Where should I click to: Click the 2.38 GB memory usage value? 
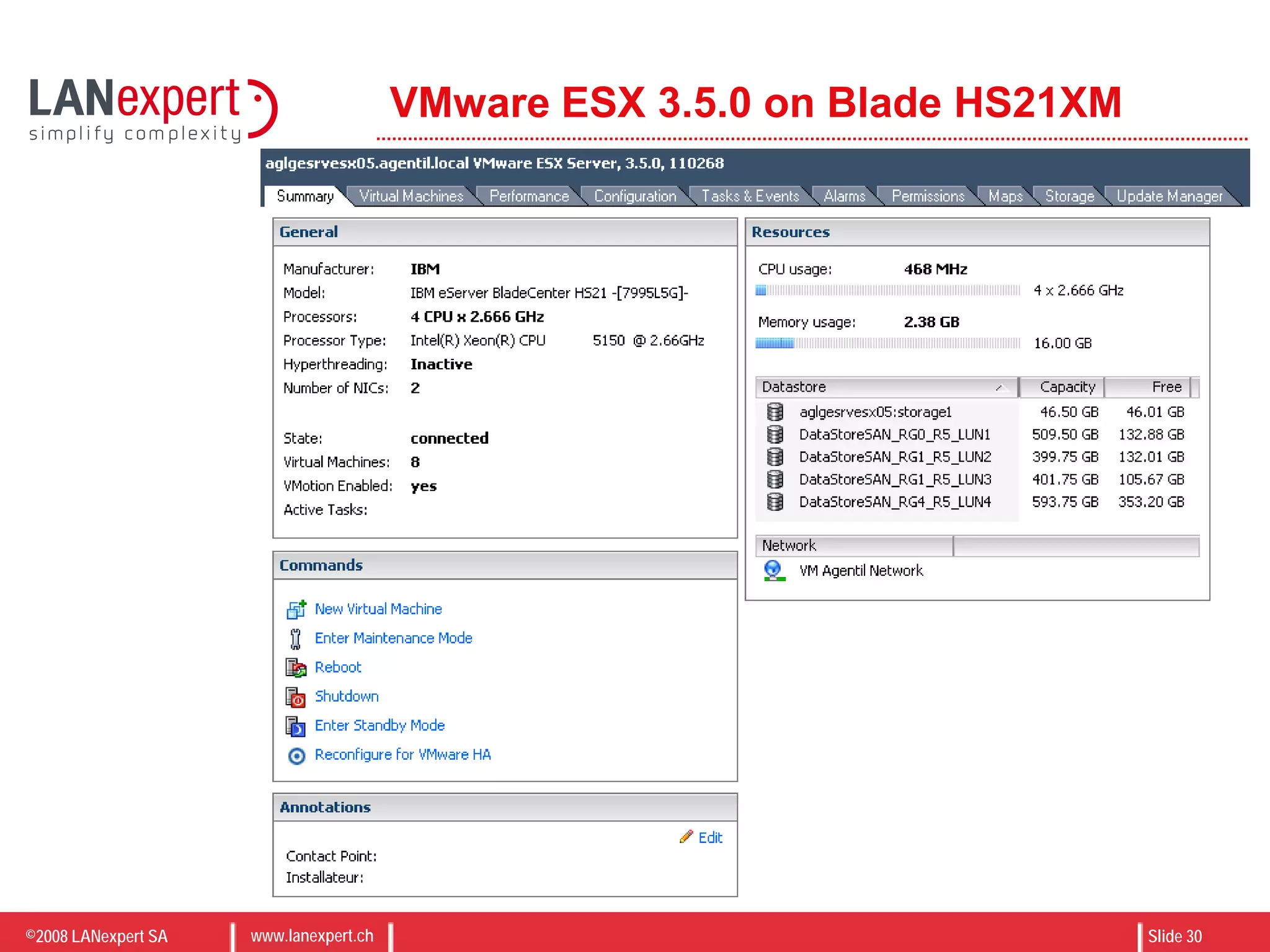[x=931, y=322]
